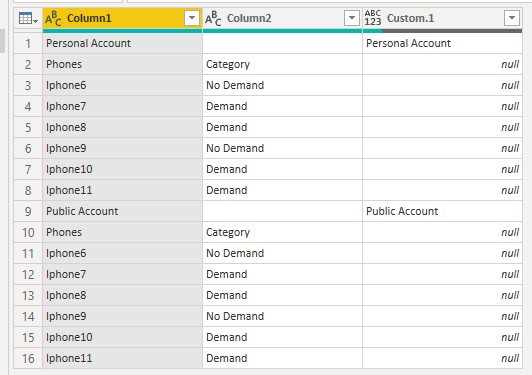Click the Personal Account cell in Custom.1
Image resolution: width=532 pixels, height=375 pixels.
coord(442,43)
